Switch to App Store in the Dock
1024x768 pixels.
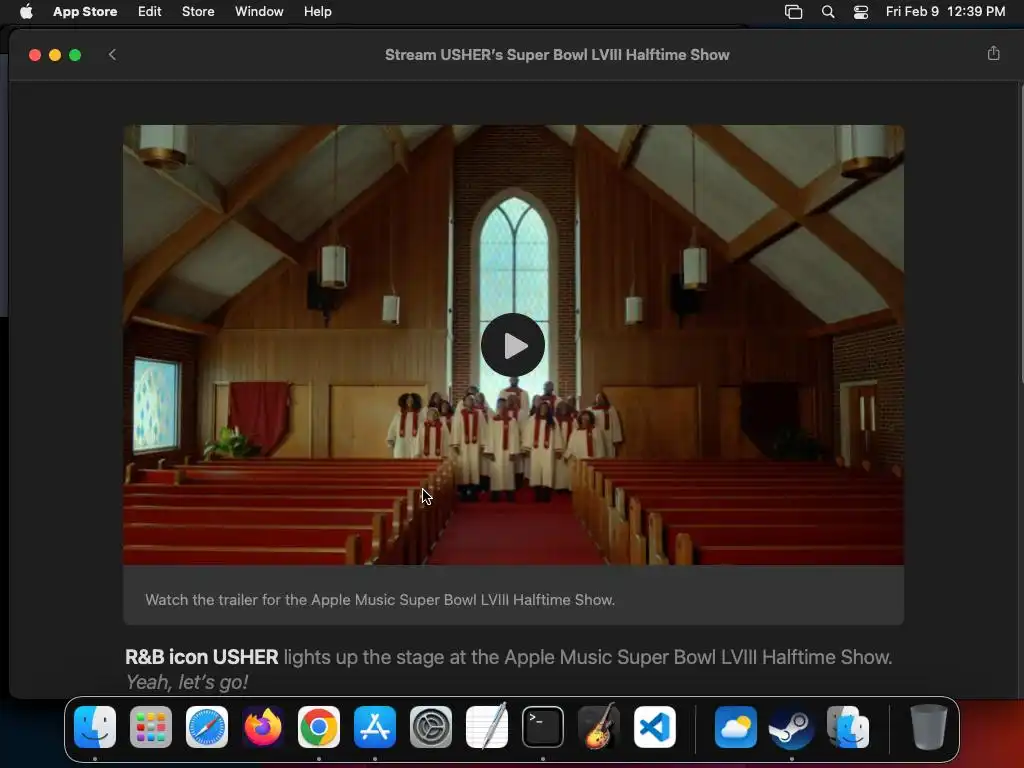click(x=375, y=727)
